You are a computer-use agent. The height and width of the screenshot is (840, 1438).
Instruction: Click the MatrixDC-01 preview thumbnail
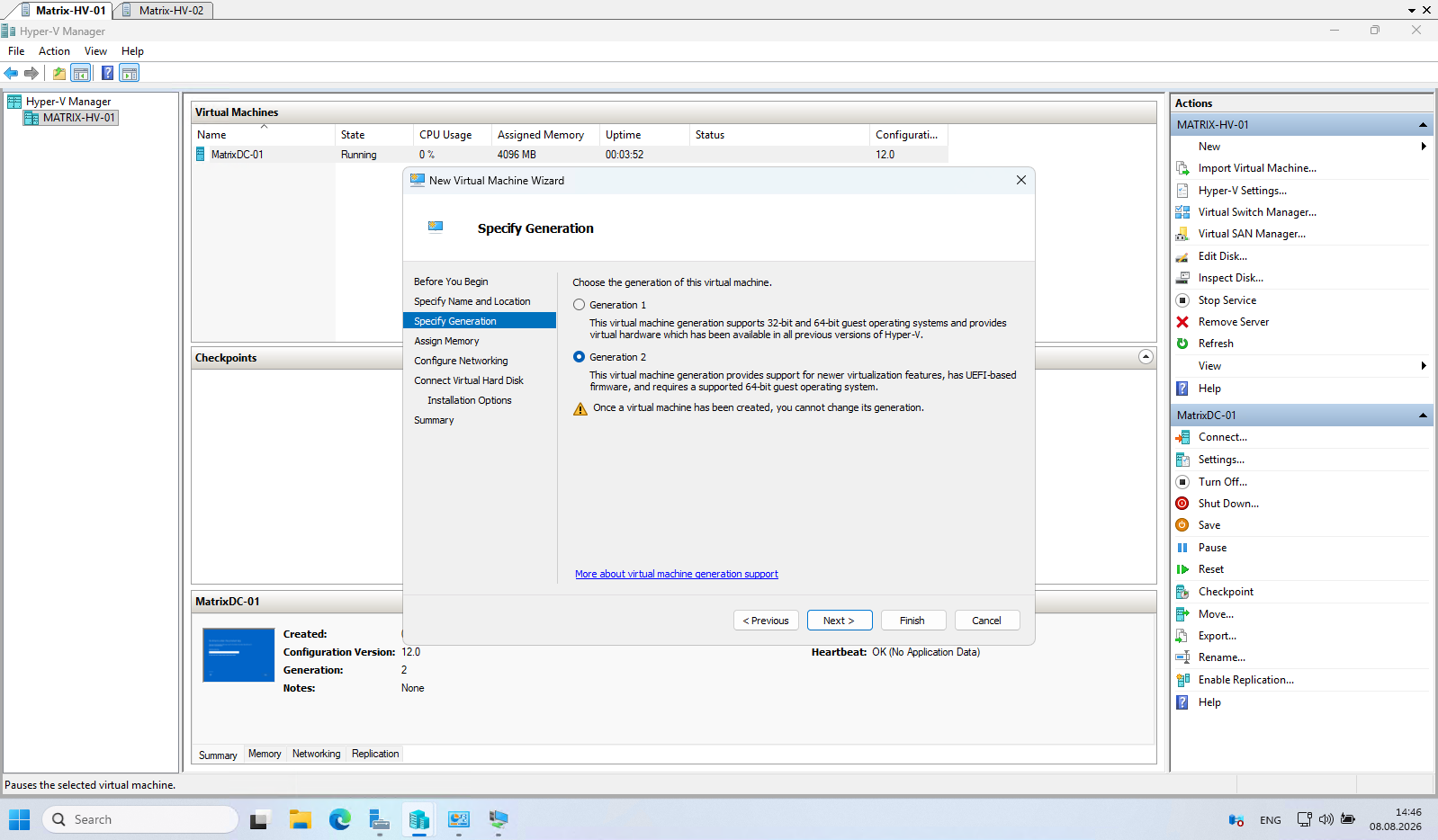238,655
